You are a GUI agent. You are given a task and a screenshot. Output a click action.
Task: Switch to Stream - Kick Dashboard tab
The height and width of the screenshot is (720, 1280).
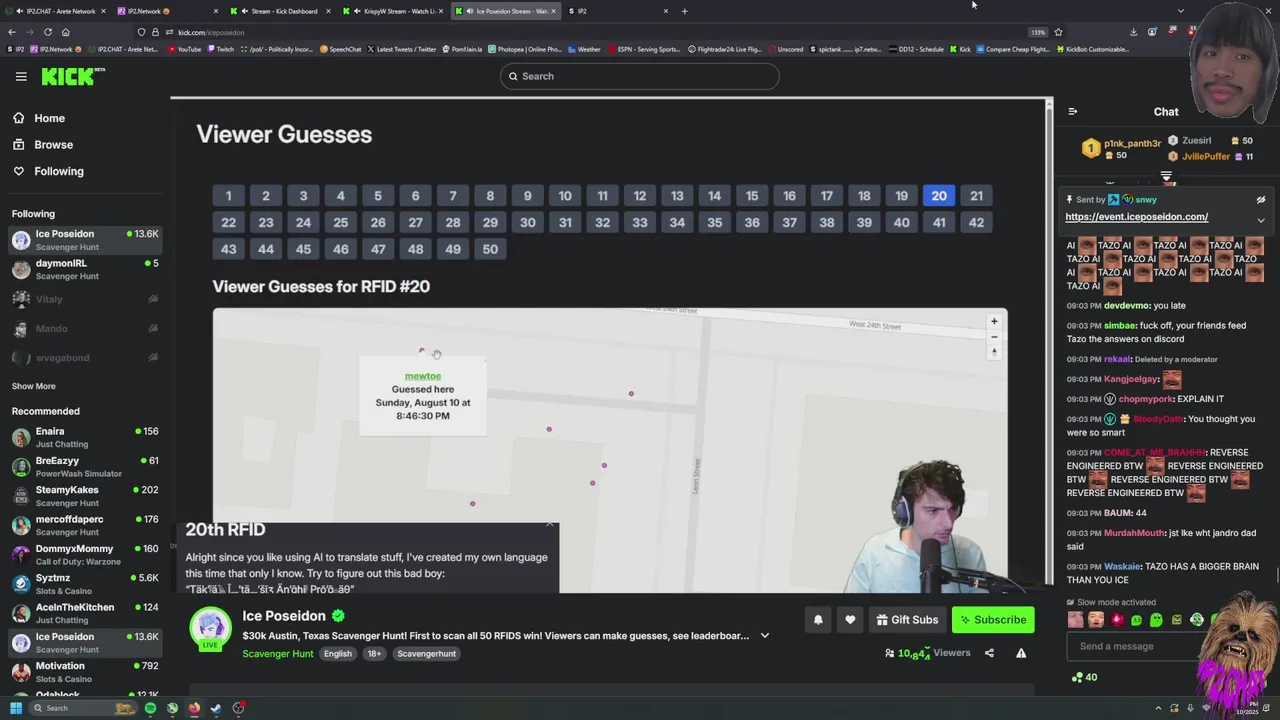click(x=277, y=11)
